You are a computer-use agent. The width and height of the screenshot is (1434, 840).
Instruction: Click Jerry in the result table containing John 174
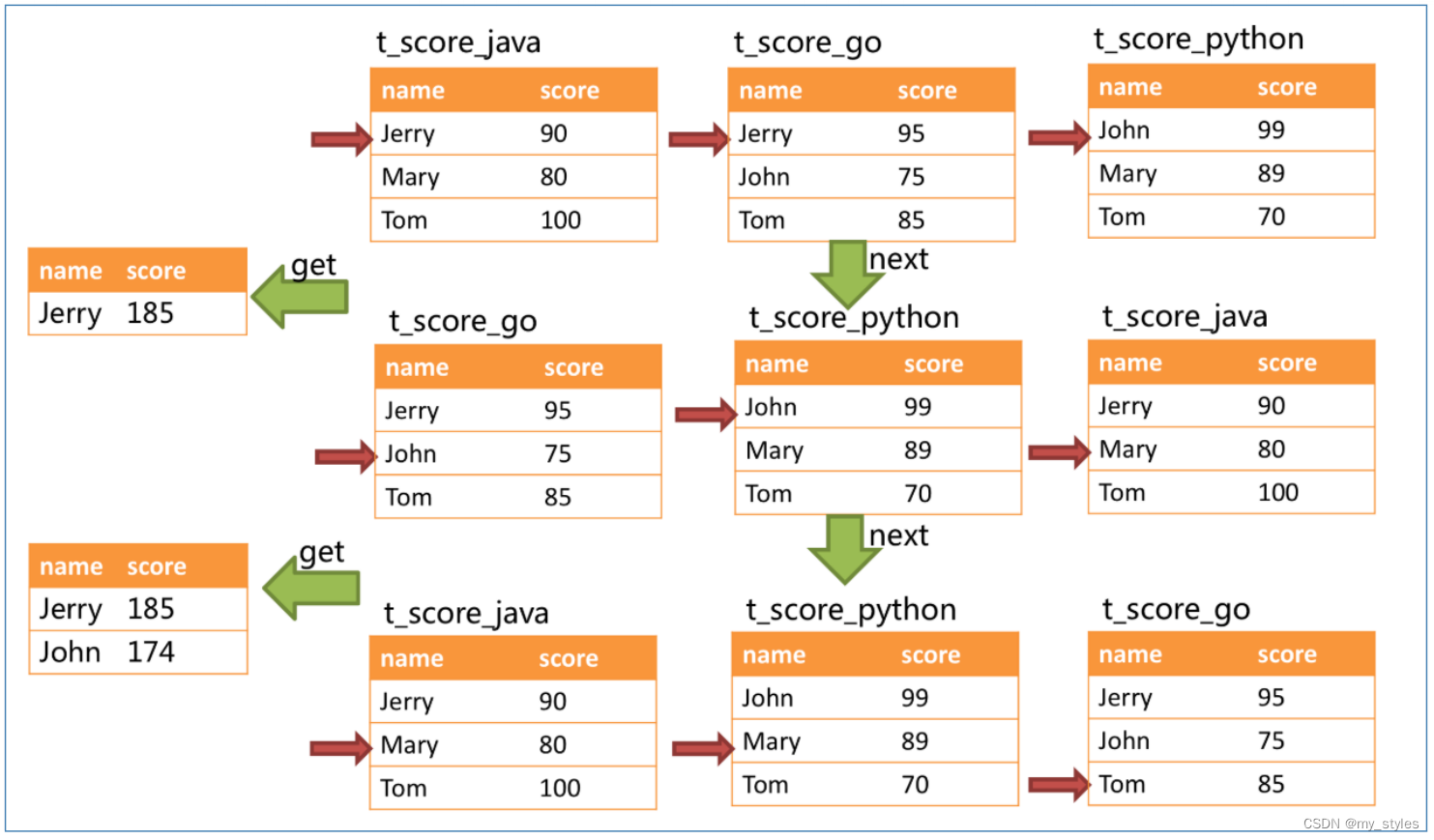(71, 610)
